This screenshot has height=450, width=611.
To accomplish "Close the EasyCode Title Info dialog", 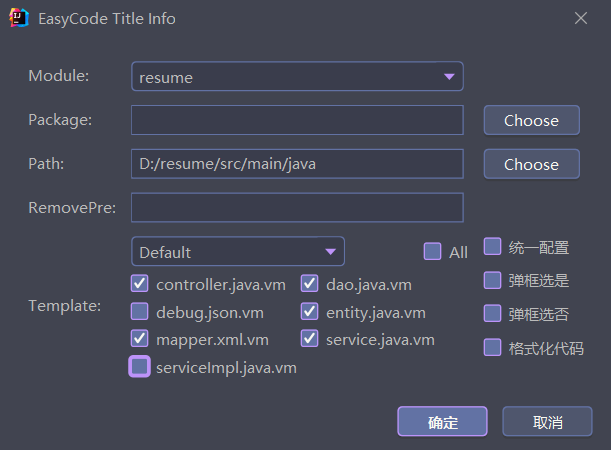I will click(x=581, y=18).
